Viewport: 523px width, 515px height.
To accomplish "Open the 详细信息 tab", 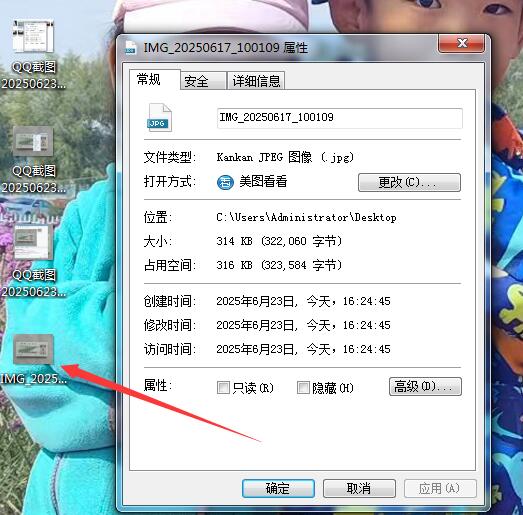I will click(x=256, y=81).
